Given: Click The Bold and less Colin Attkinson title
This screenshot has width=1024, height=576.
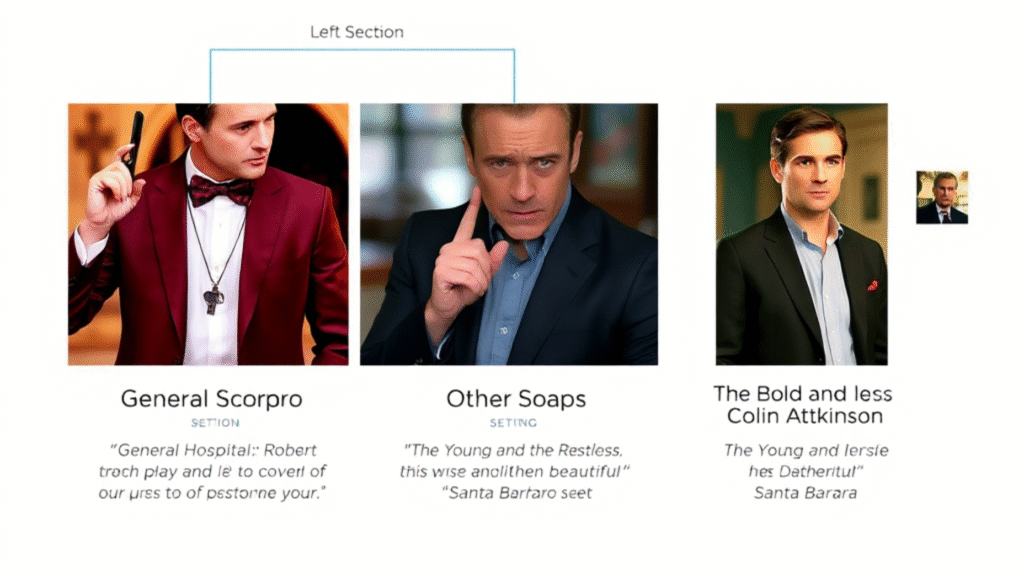Looking at the screenshot, I should pos(803,405).
